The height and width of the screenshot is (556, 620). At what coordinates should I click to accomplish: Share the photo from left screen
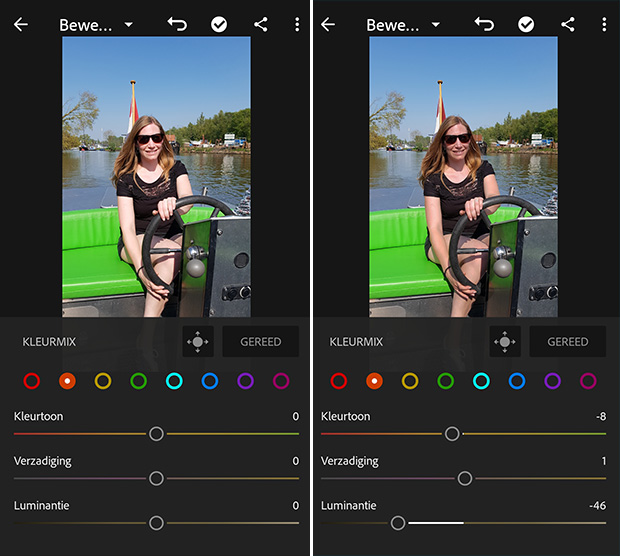point(261,25)
